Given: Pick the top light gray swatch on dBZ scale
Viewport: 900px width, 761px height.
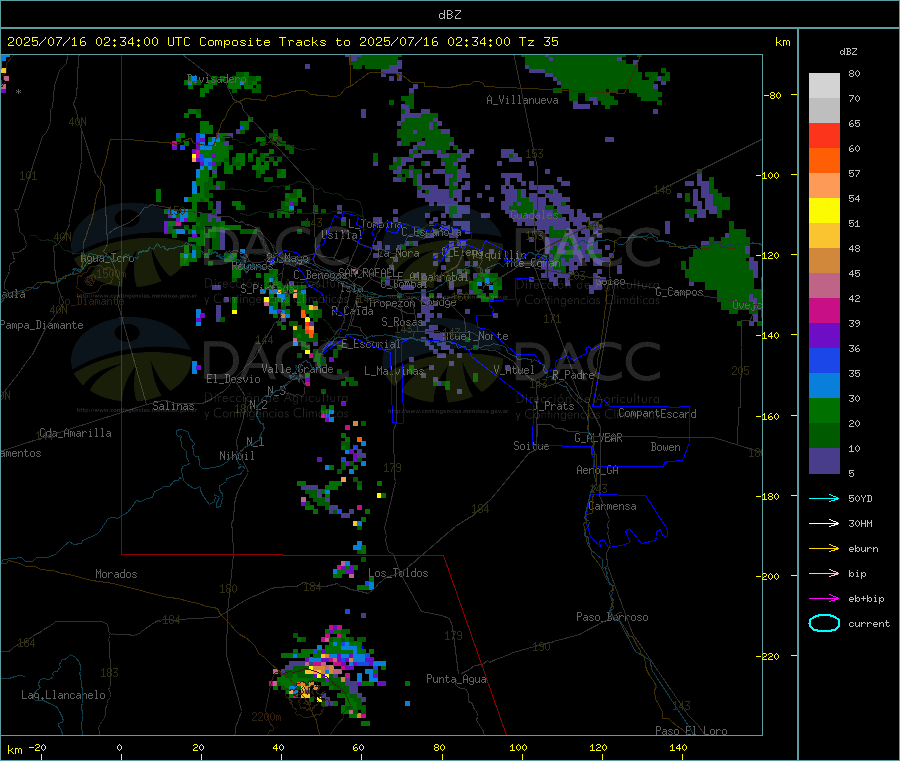Looking at the screenshot, I should [x=824, y=86].
